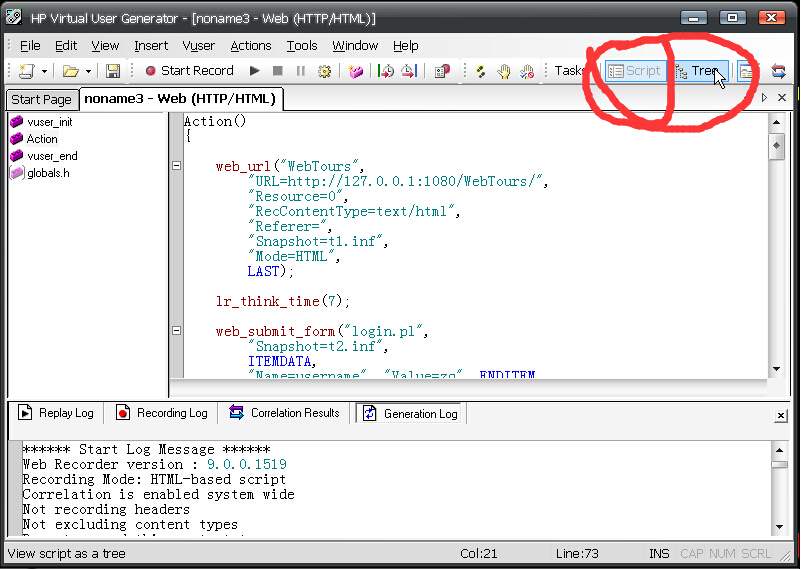801x569 pixels.
Task: Click the "Mode=HTML" code line
Action: pos(294,256)
